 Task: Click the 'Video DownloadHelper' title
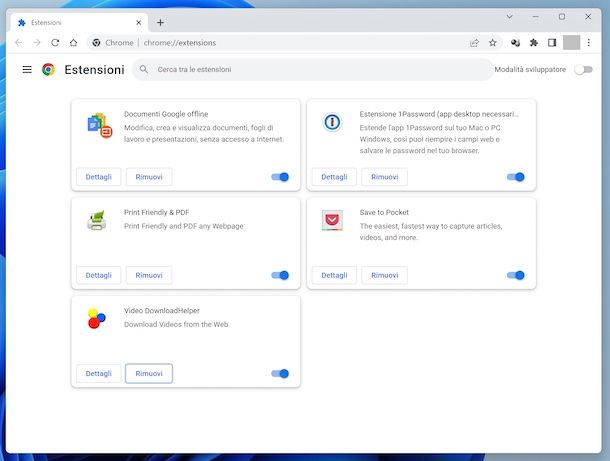[162, 311]
